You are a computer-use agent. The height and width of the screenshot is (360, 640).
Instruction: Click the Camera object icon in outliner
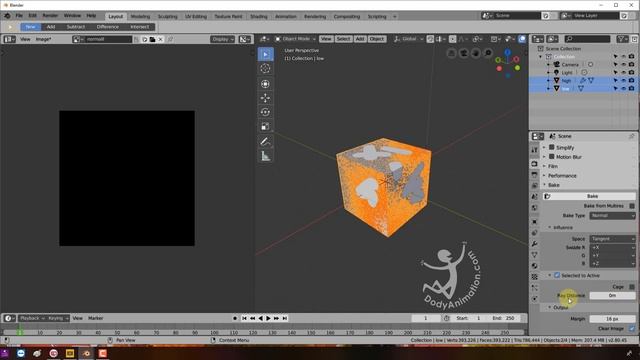(556, 64)
